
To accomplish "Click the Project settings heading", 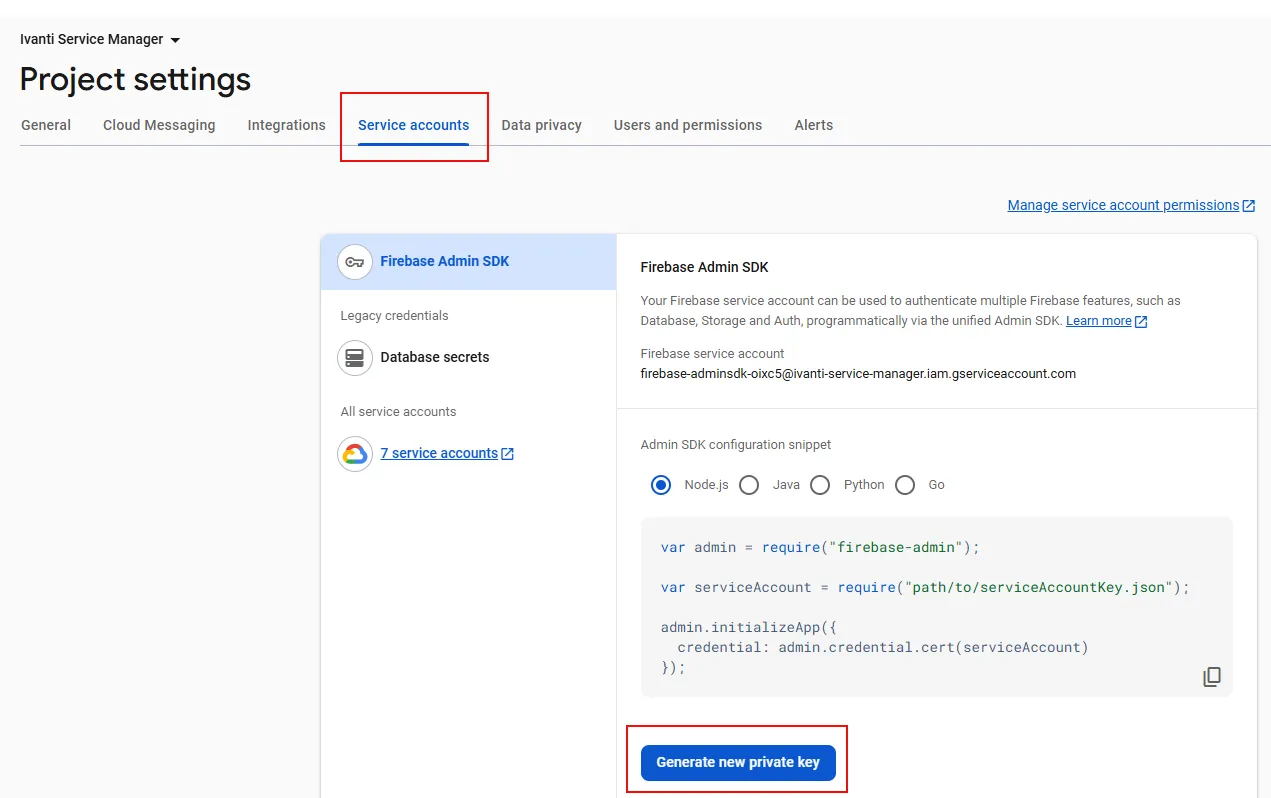I will point(135,79).
